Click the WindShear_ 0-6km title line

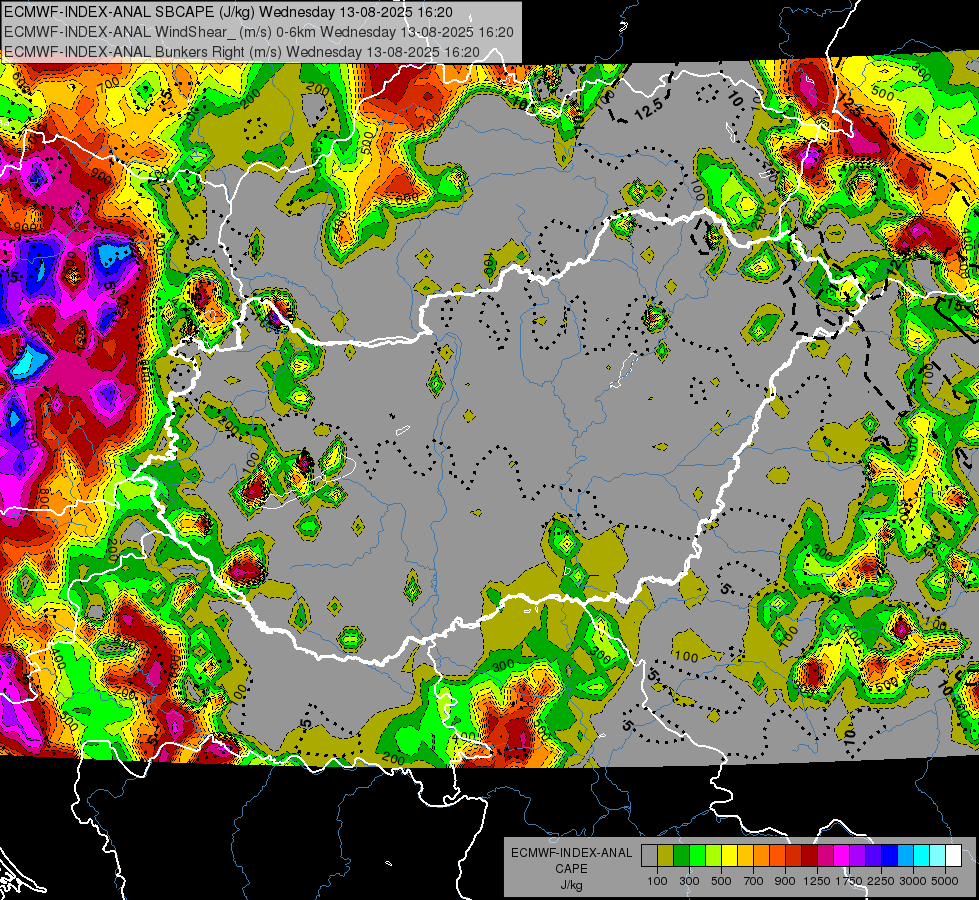click(258, 32)
